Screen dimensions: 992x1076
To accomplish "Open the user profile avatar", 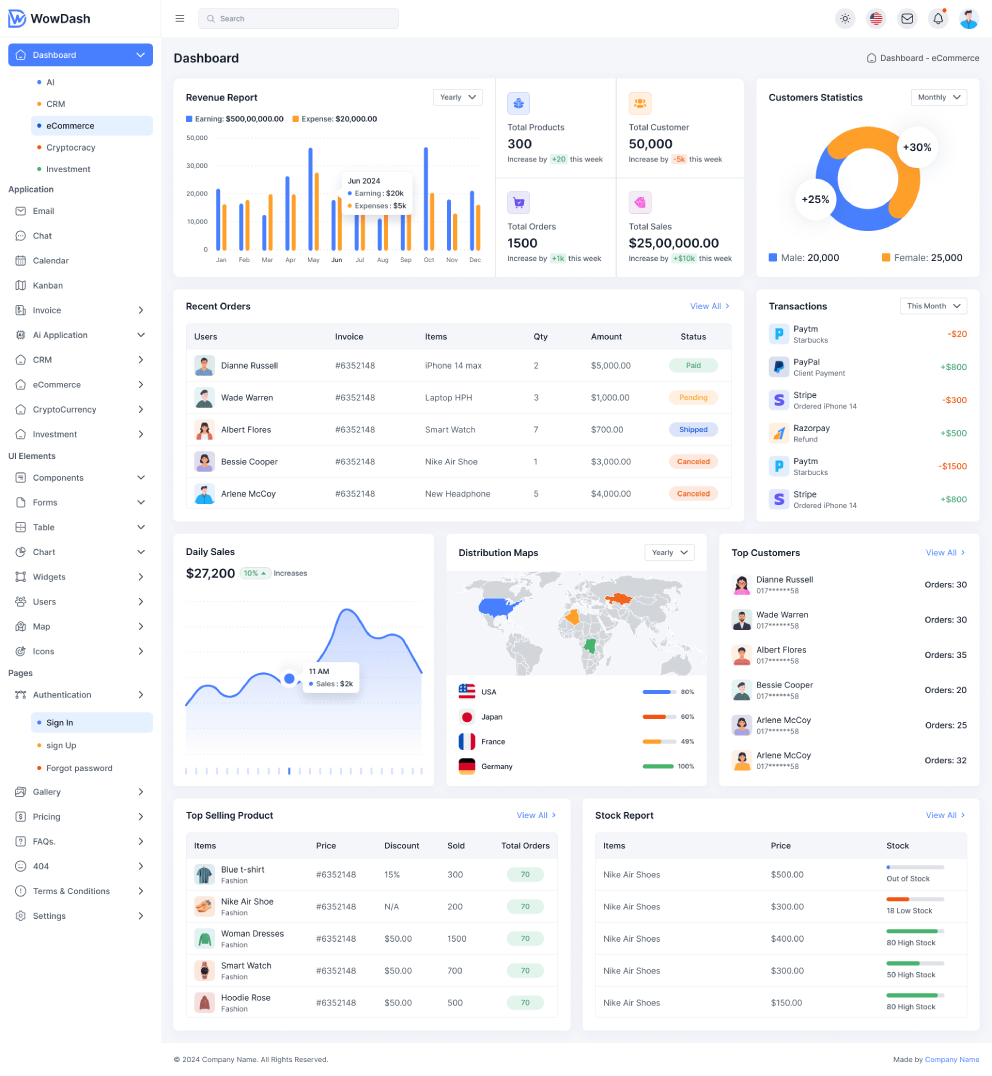I will tap(969, 19).
